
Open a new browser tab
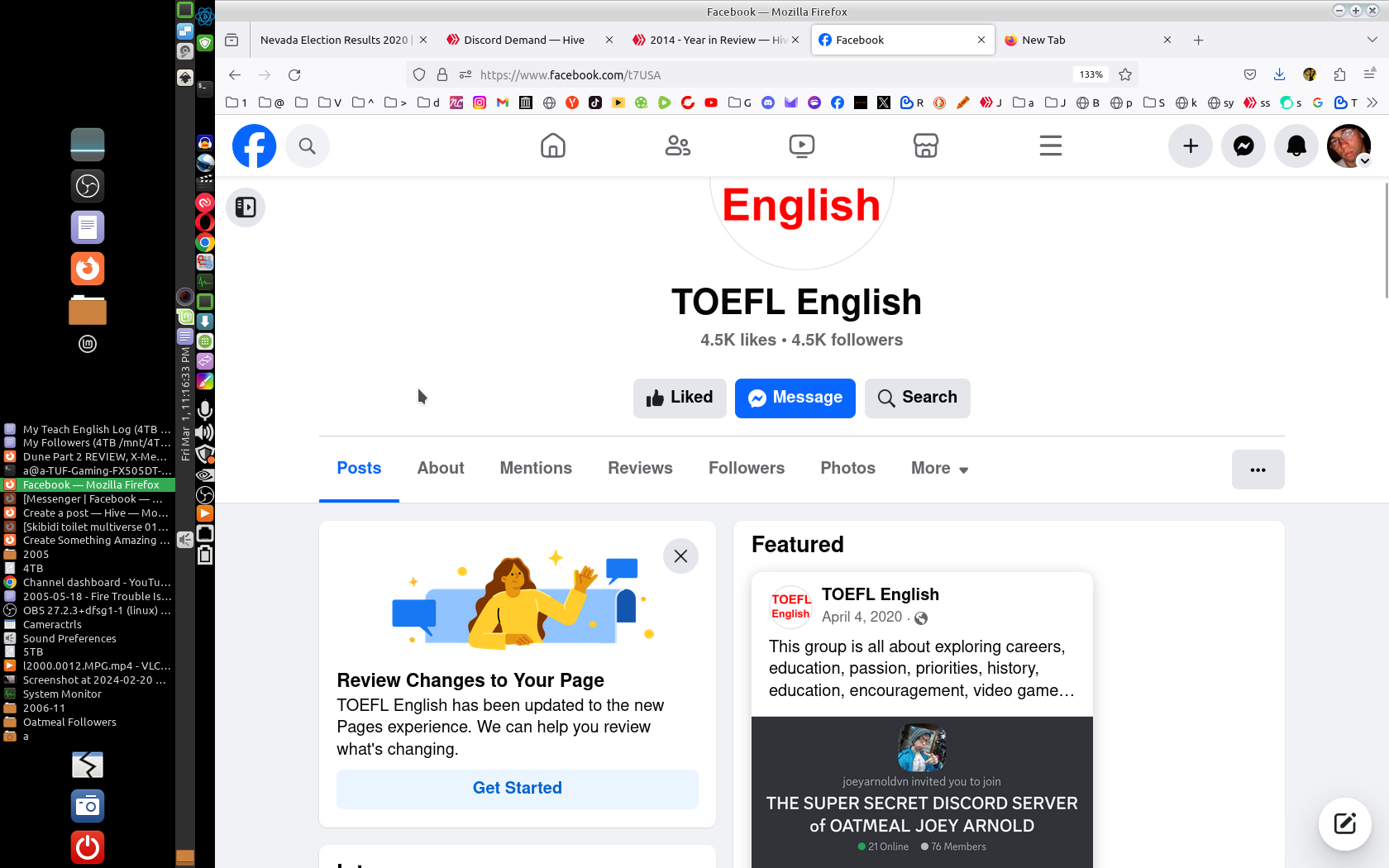click(1198, 40)
